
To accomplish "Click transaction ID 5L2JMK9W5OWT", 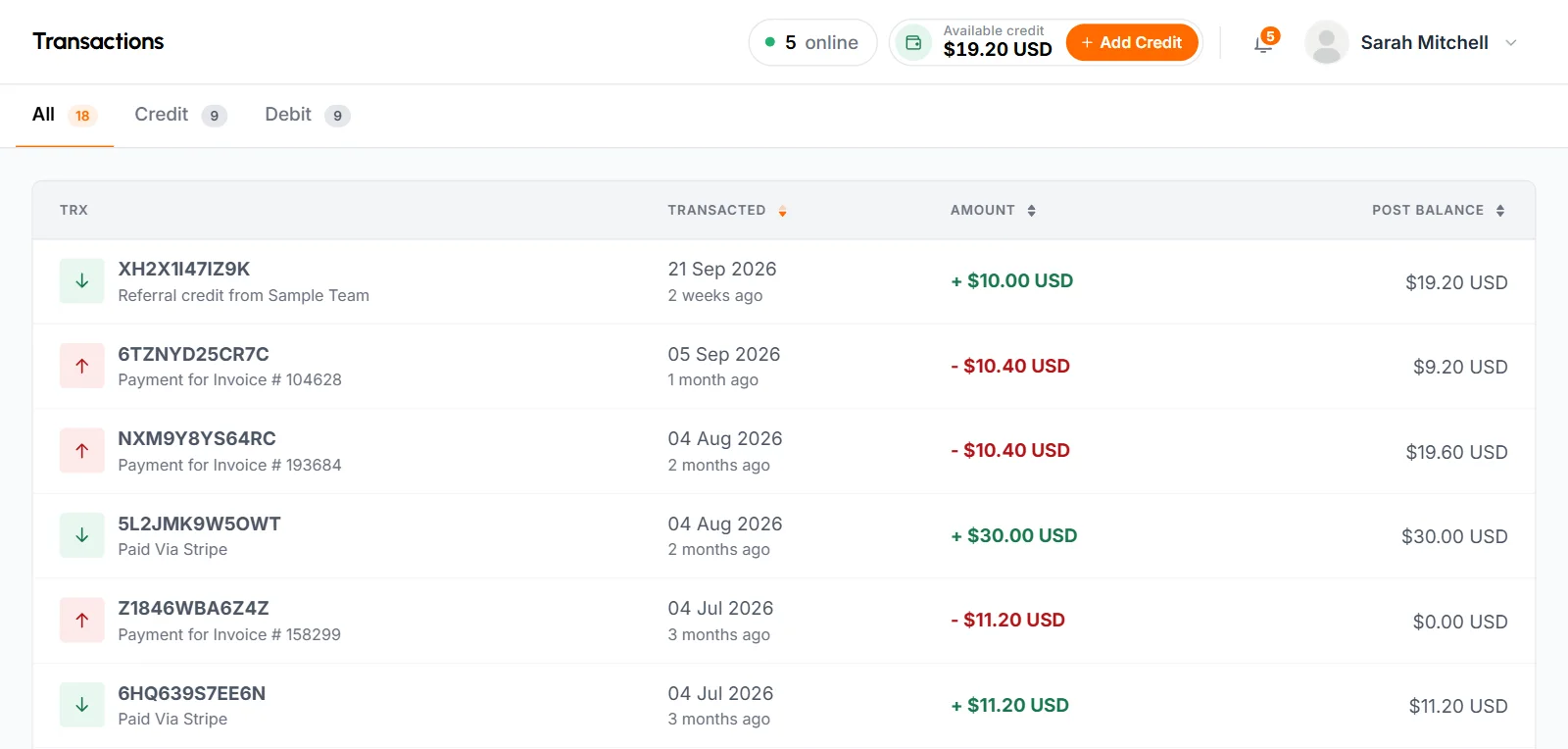I will tap(199, 524).
